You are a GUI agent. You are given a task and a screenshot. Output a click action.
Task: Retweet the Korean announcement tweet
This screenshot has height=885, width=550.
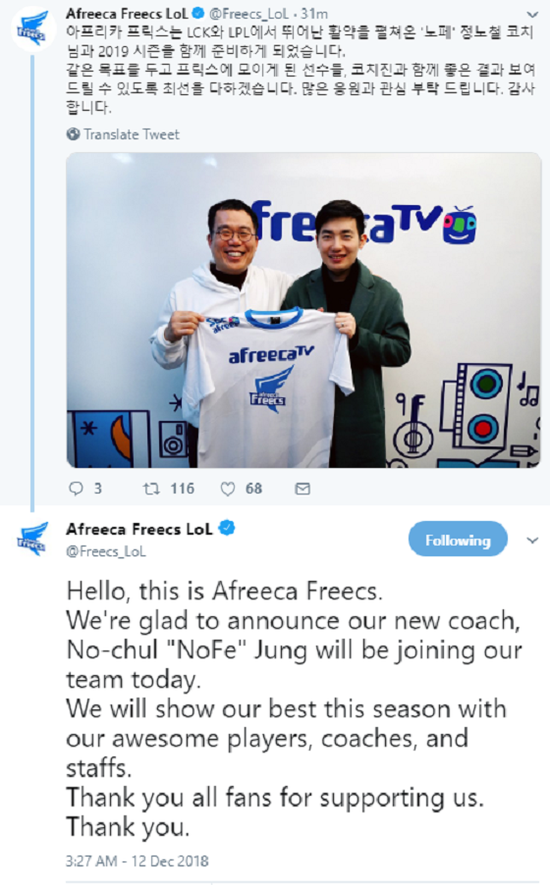click(151, 488)
